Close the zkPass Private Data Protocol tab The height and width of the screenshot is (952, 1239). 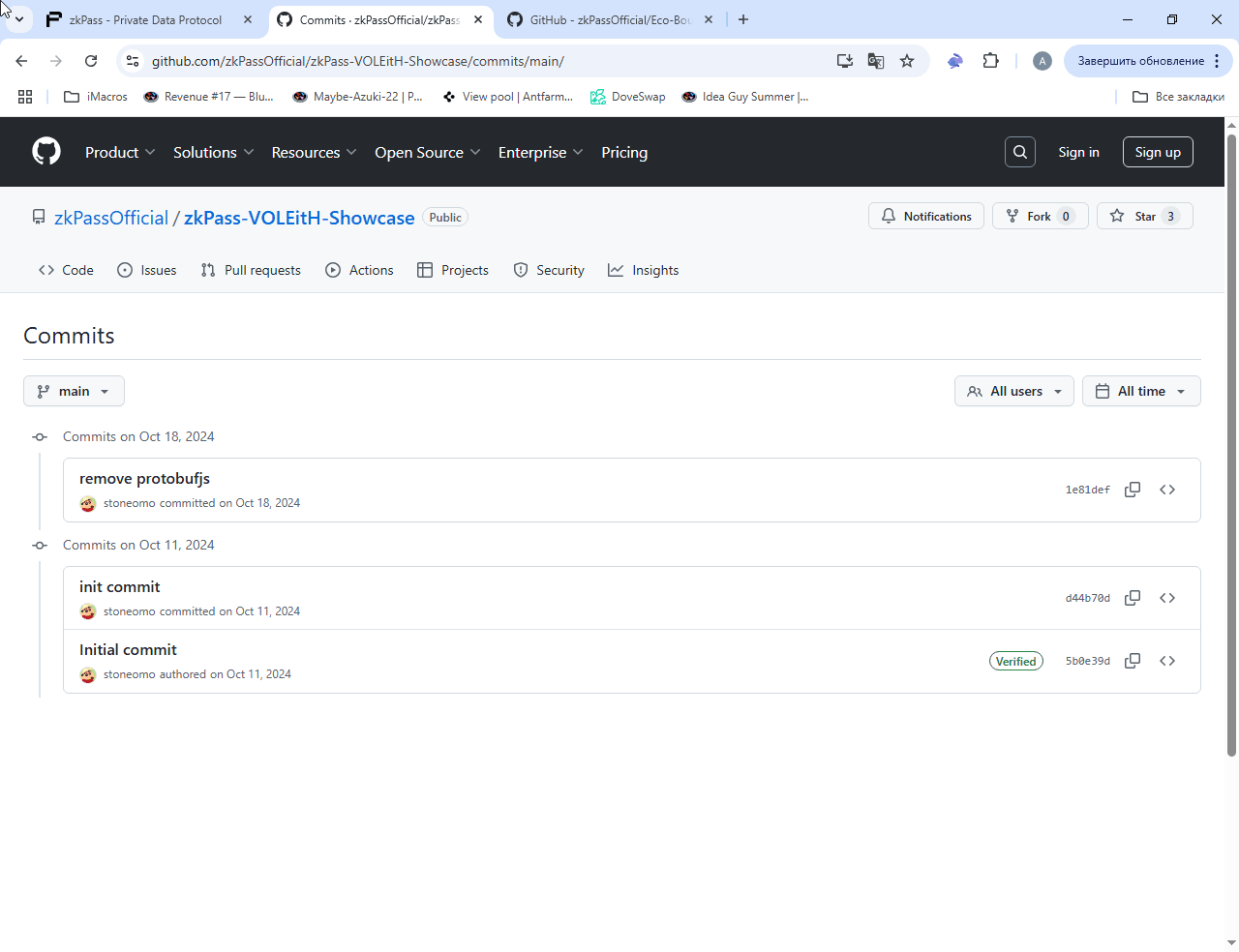(248, 19)
